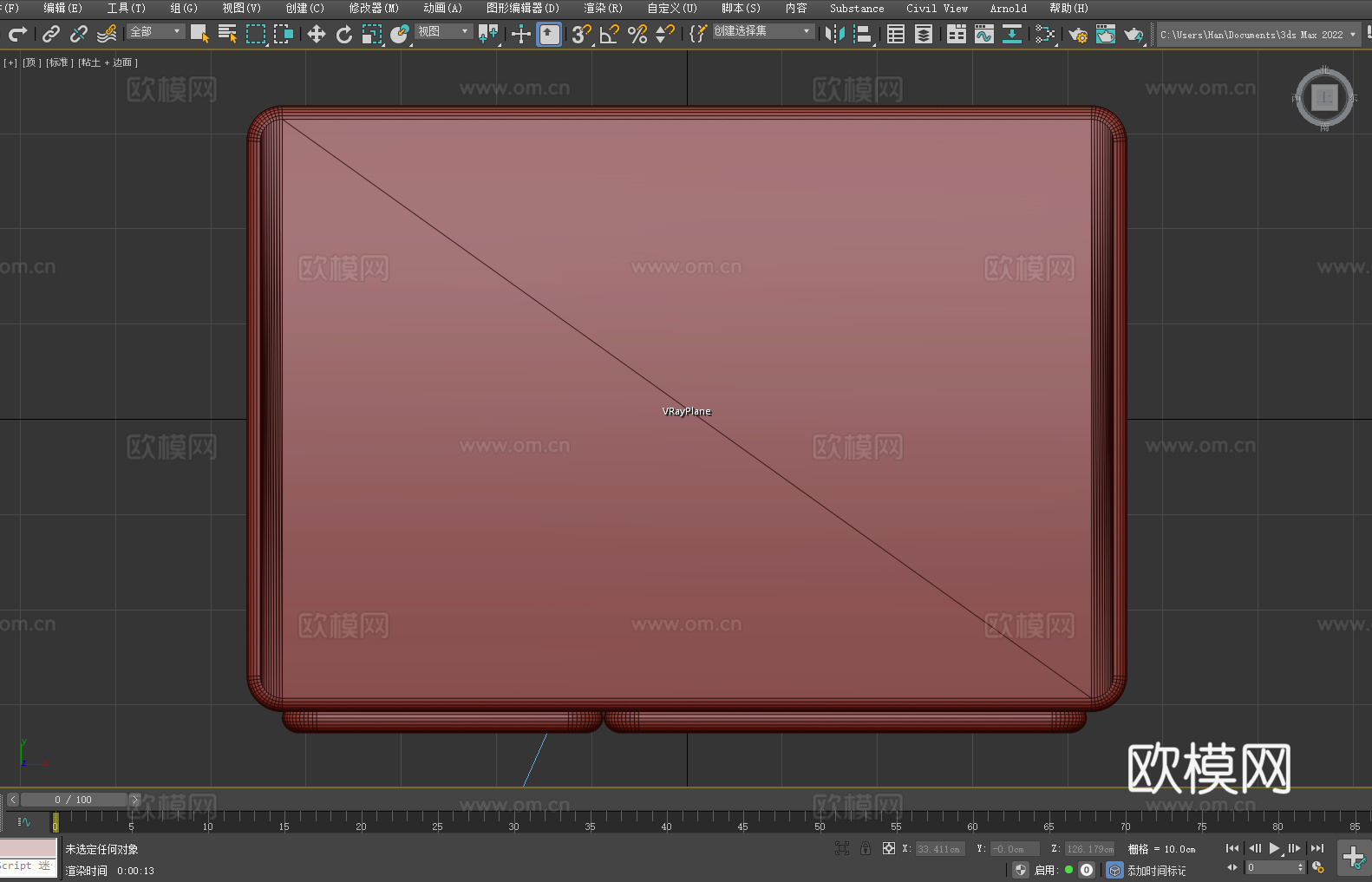This screenshot has height=882, width=1372.
Task: Toggle the Selection Lock padlock icon
Action: (866, 848)
